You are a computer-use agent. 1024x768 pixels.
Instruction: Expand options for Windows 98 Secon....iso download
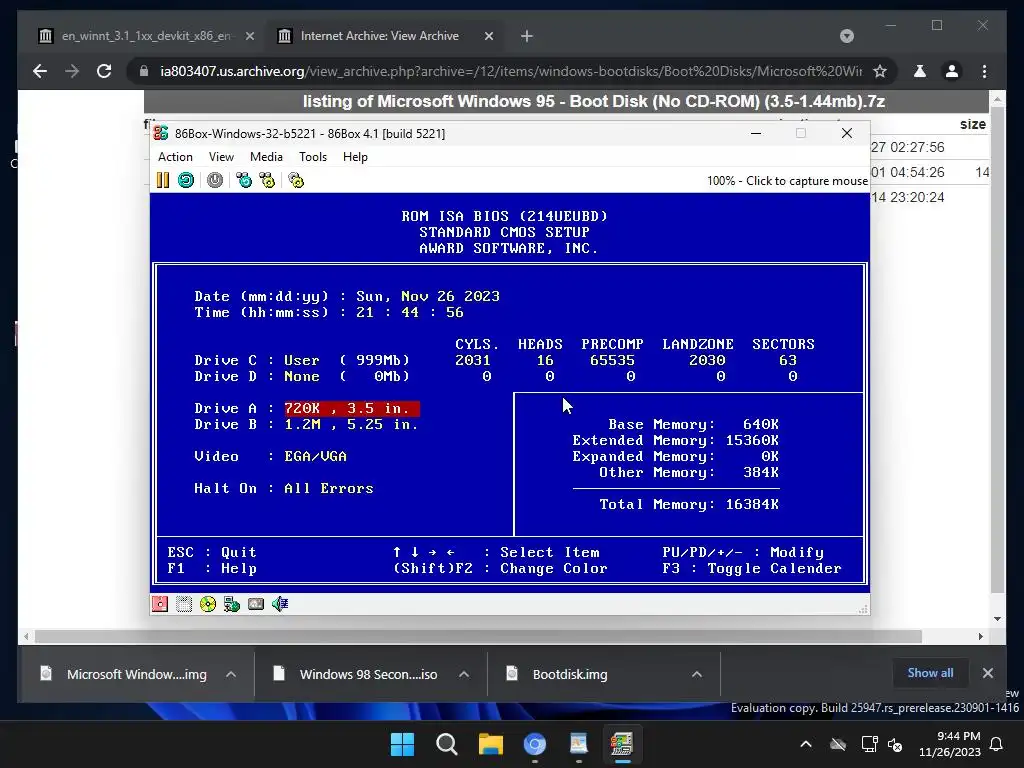464,675
